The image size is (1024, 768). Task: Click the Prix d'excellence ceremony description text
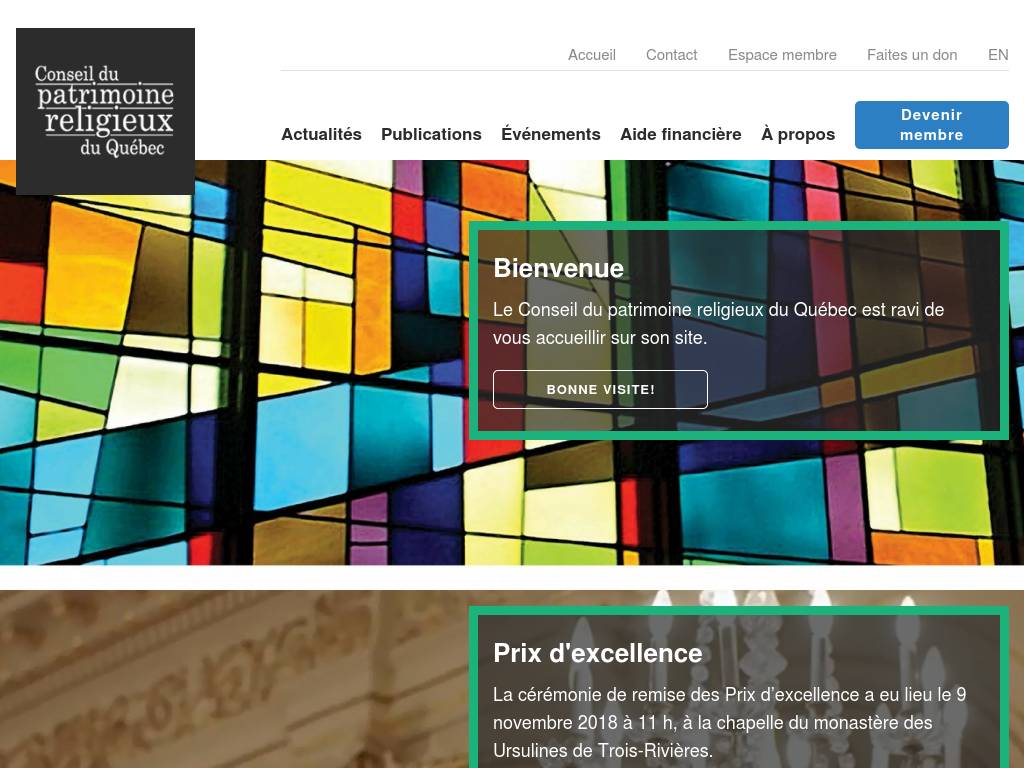[729, 722]
